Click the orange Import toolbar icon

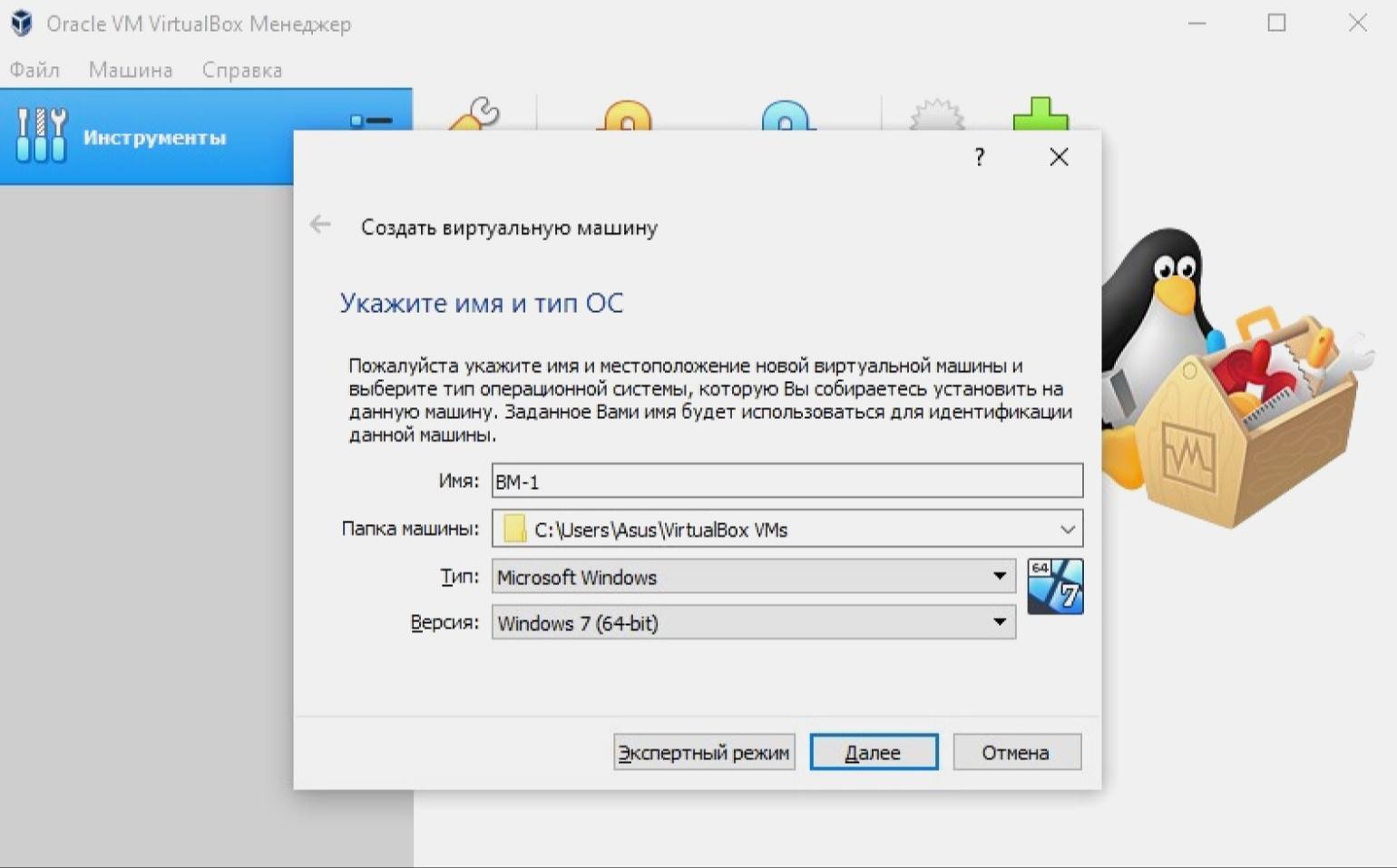[x=626, y=114]
